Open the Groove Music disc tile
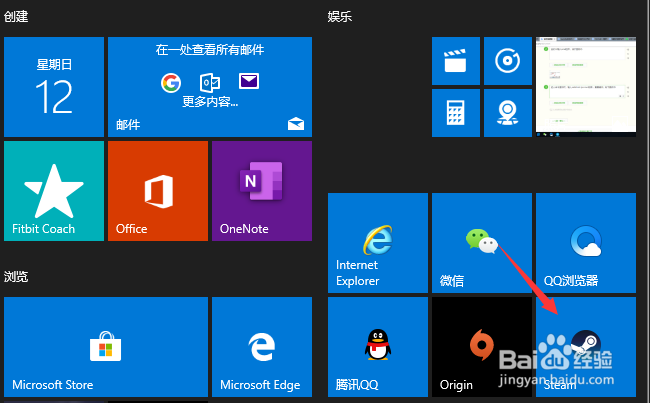 click(x=508, y=61)
